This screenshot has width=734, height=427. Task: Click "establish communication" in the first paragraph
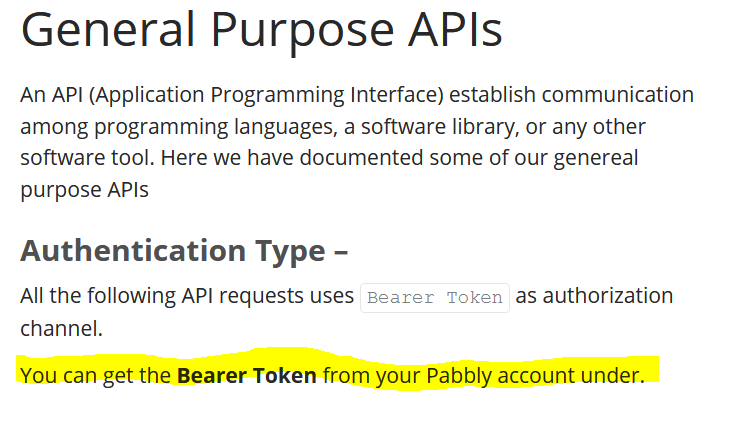point(572,95)
